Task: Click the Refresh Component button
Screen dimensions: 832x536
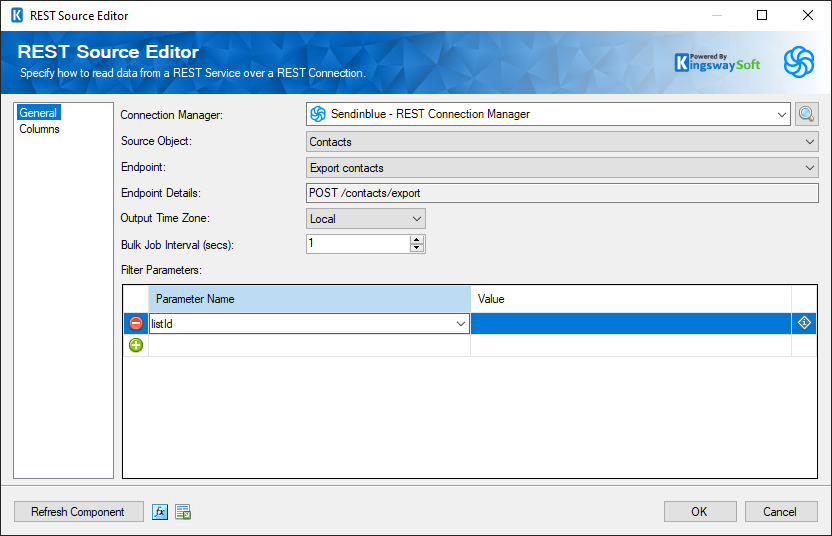Action: [x=79, y=512]
